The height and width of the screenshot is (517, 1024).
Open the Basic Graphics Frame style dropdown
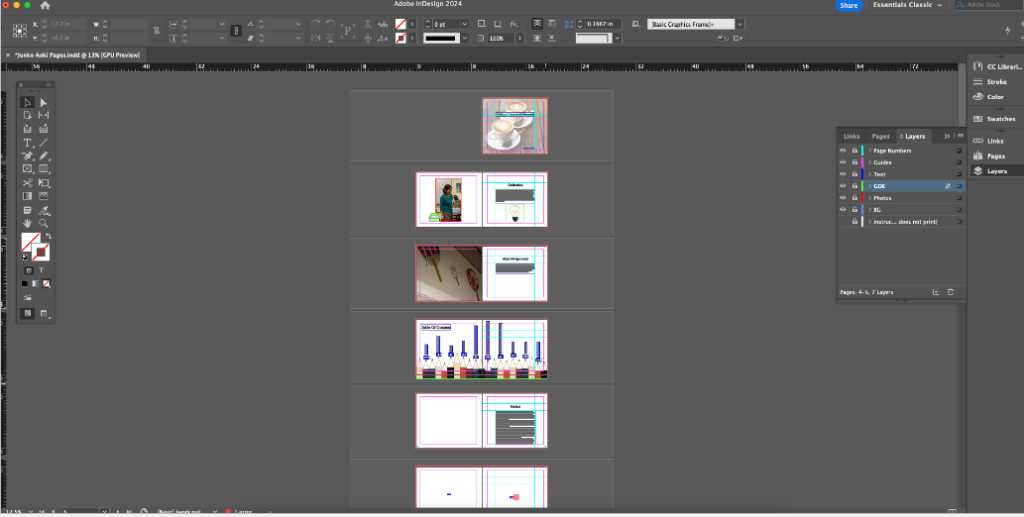click(x=740, y=24)
